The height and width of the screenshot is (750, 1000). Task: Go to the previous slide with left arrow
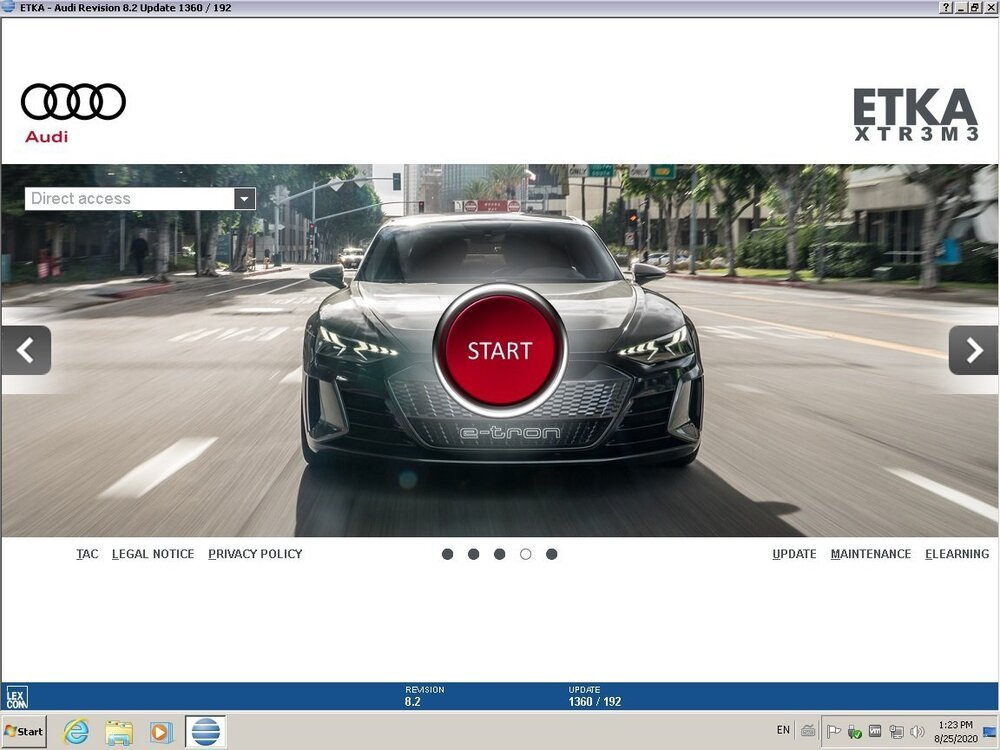[x=26, y=351]
